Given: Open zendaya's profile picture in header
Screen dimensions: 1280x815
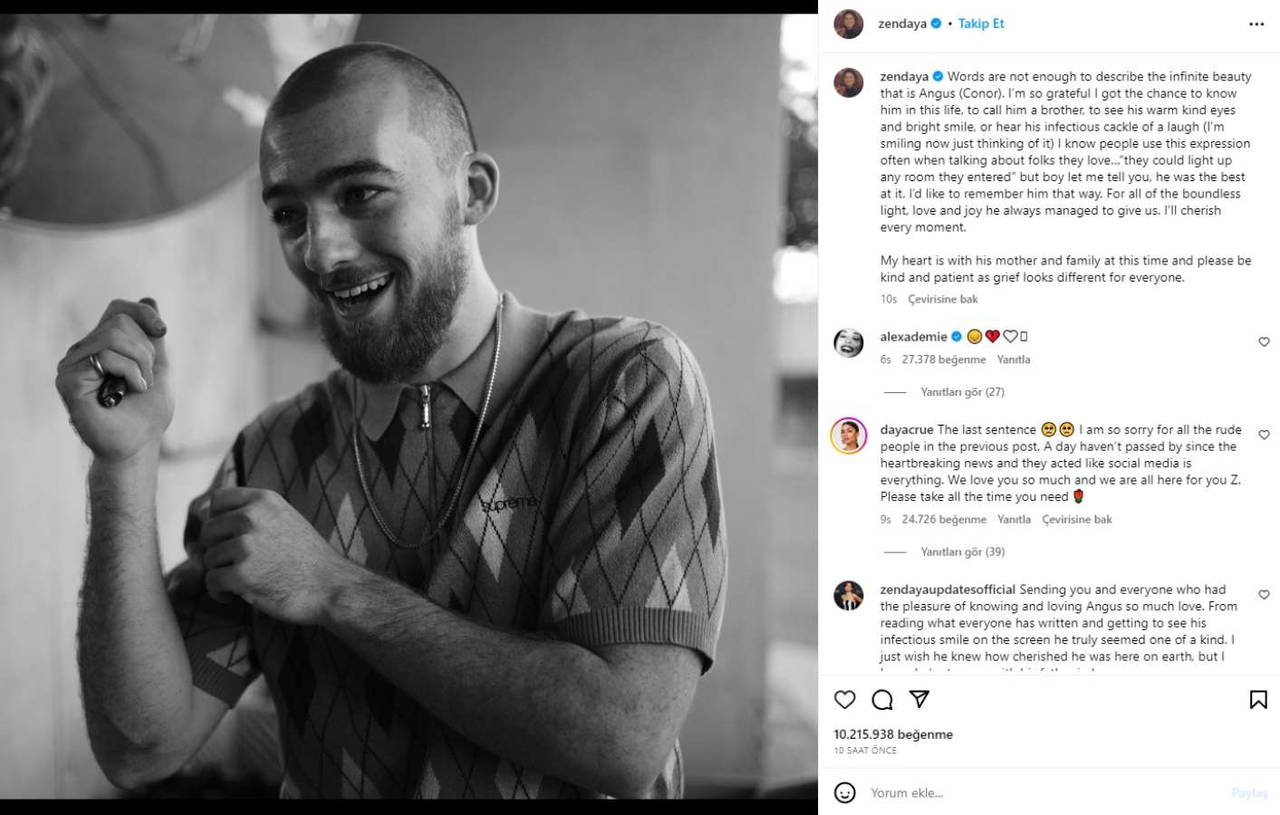Looking at the screenshot, I should (x=848, y=24).
